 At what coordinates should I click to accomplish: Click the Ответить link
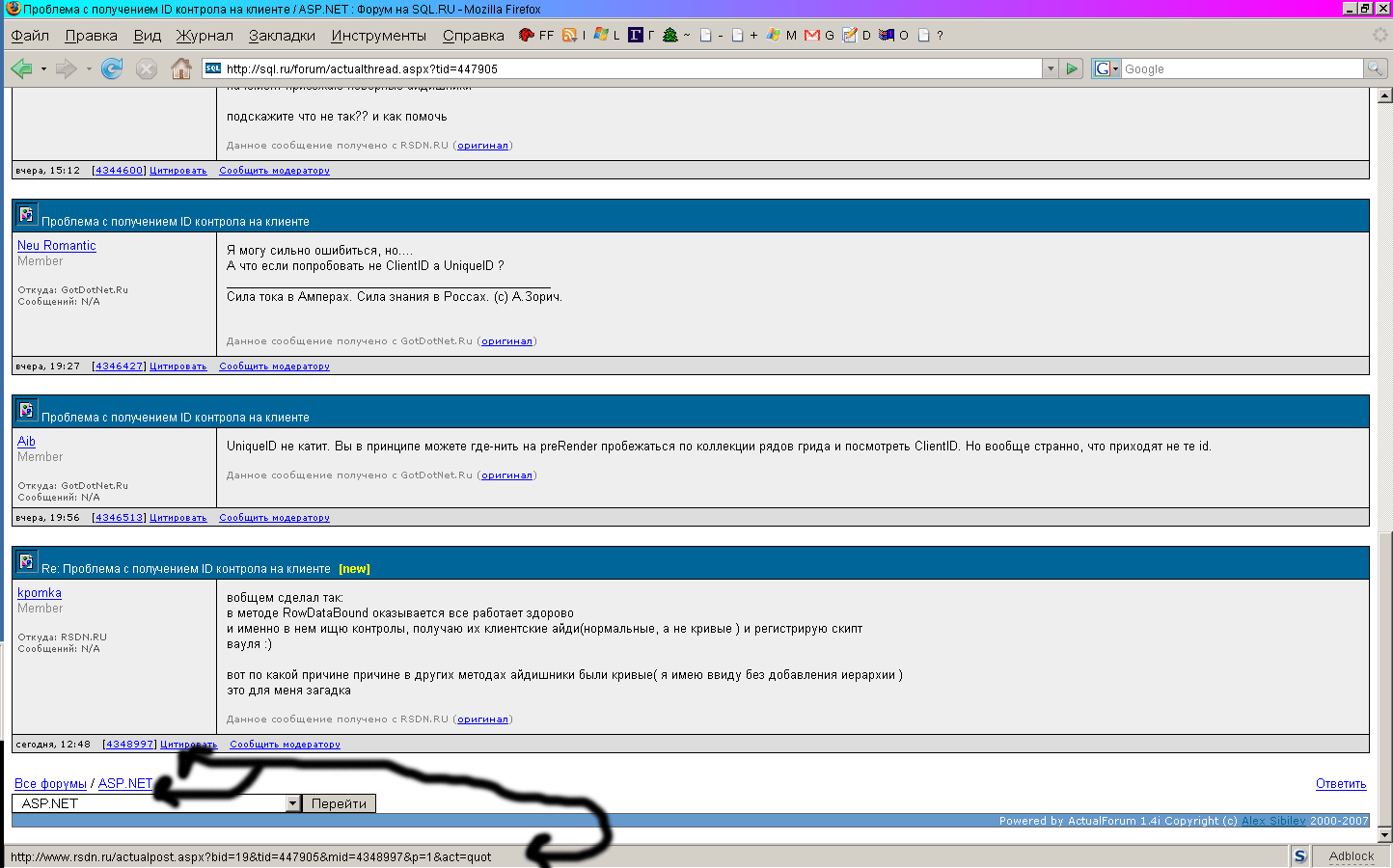pos(1340,784)
